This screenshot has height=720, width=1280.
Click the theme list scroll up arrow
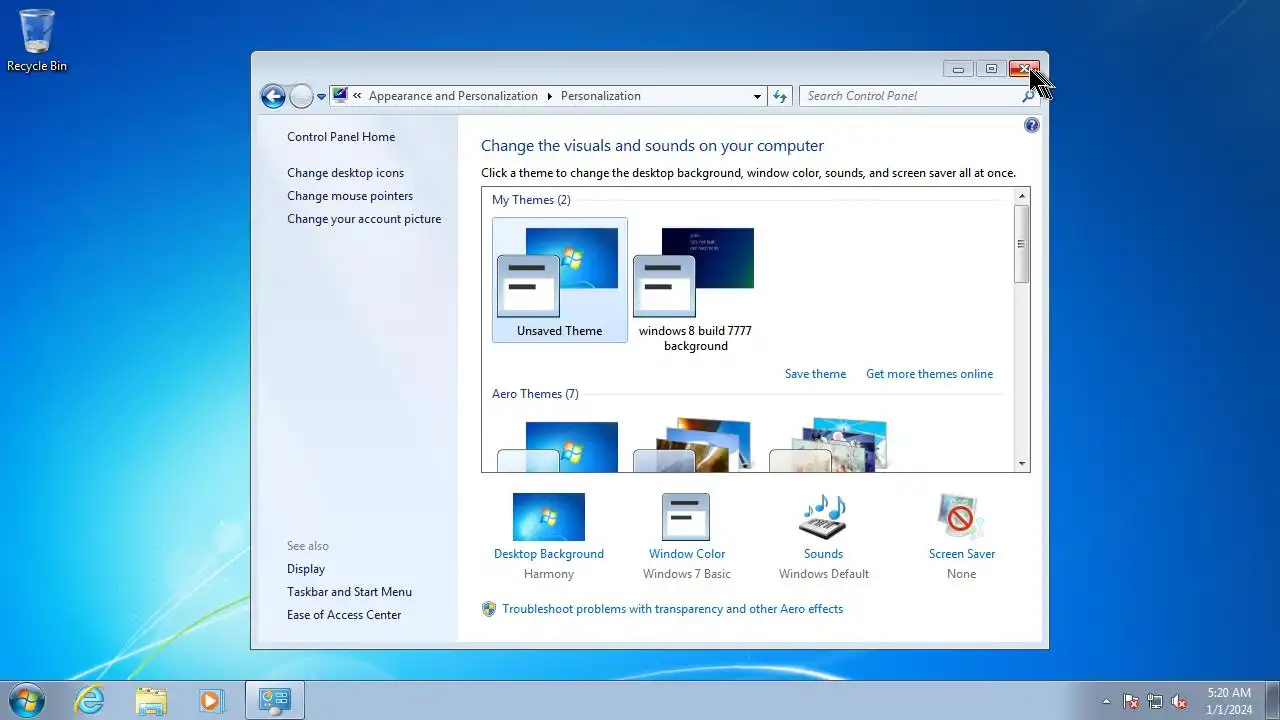1021,196
